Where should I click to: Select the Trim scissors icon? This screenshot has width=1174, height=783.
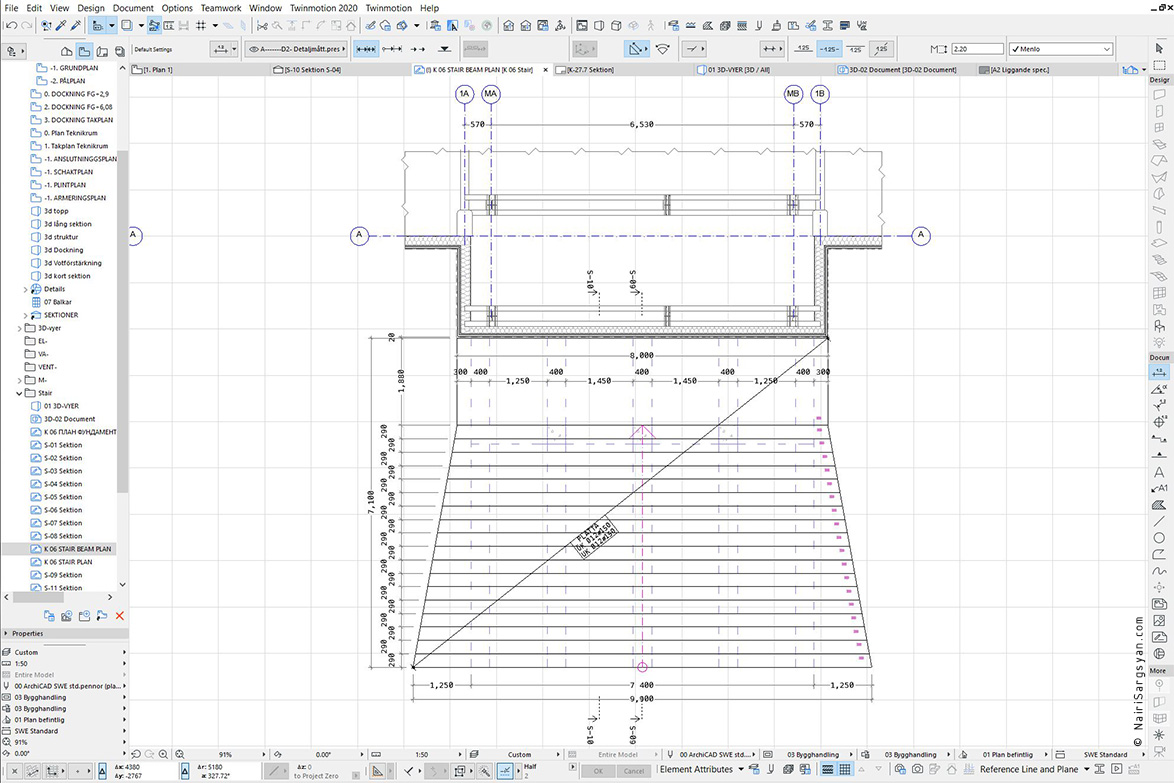(x=262, y=25)
